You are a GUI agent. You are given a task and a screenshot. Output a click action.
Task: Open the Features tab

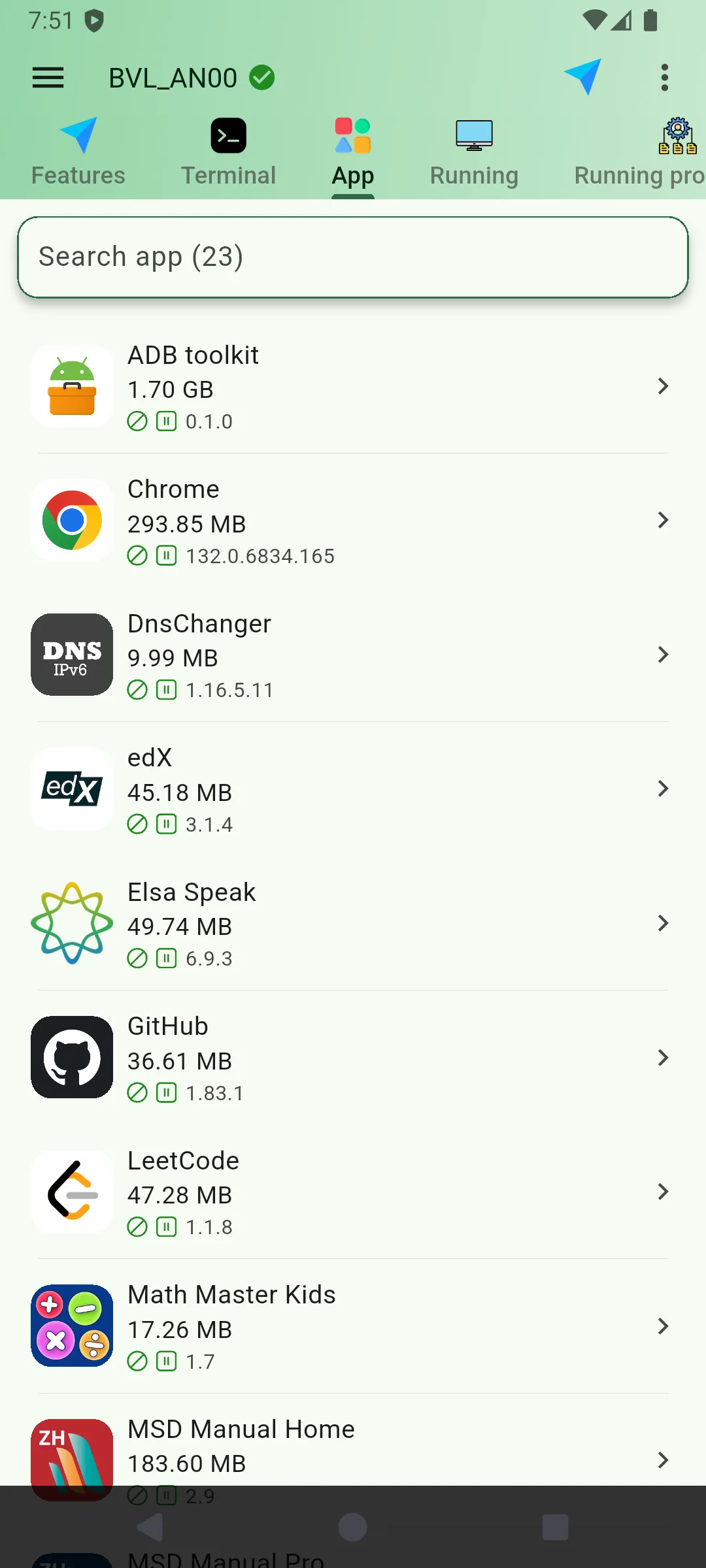(x=78, y=152)
